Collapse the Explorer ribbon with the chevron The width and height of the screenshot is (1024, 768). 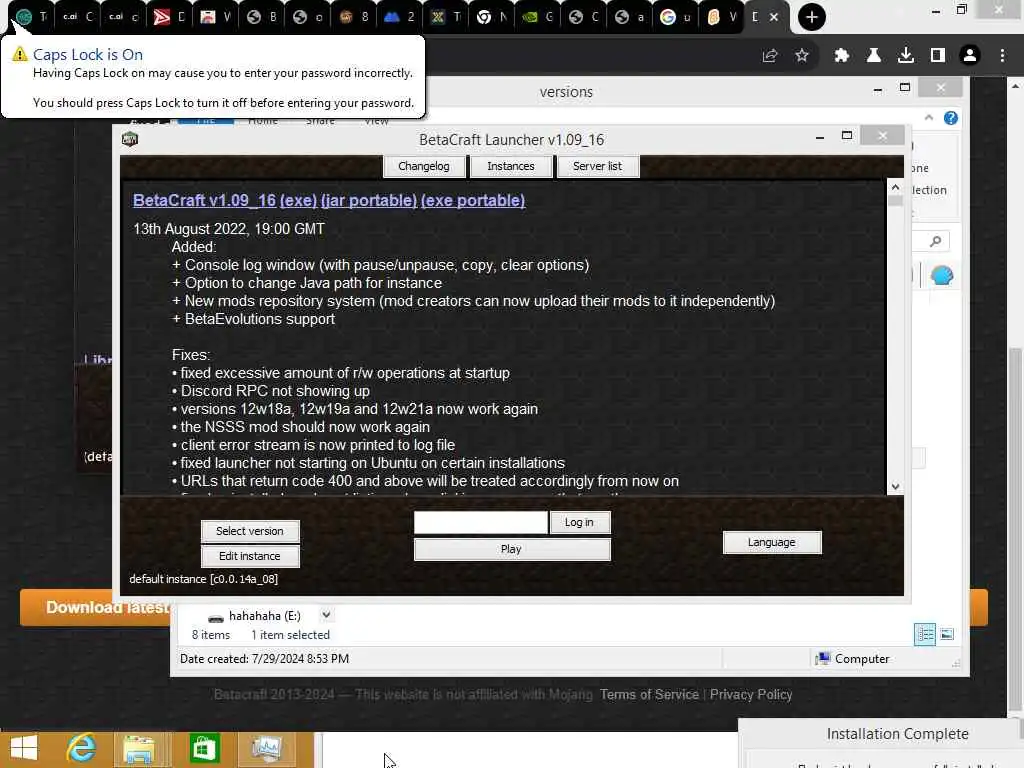[929, 118]
